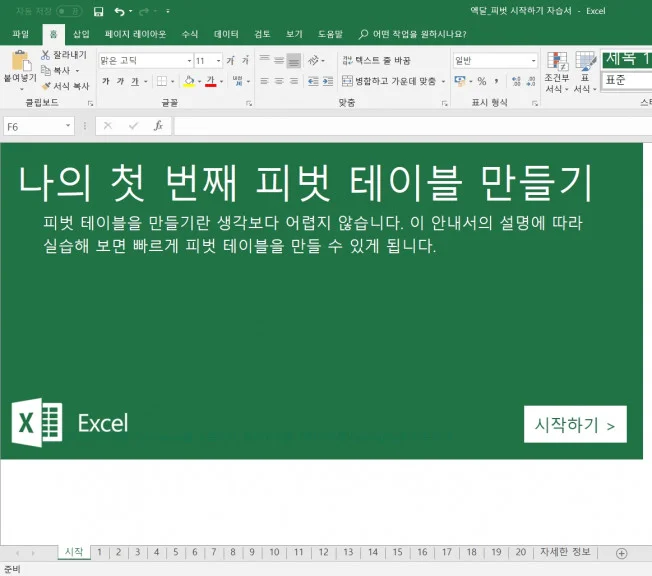Toggle italic (가) formatting

tap(121, 81)
